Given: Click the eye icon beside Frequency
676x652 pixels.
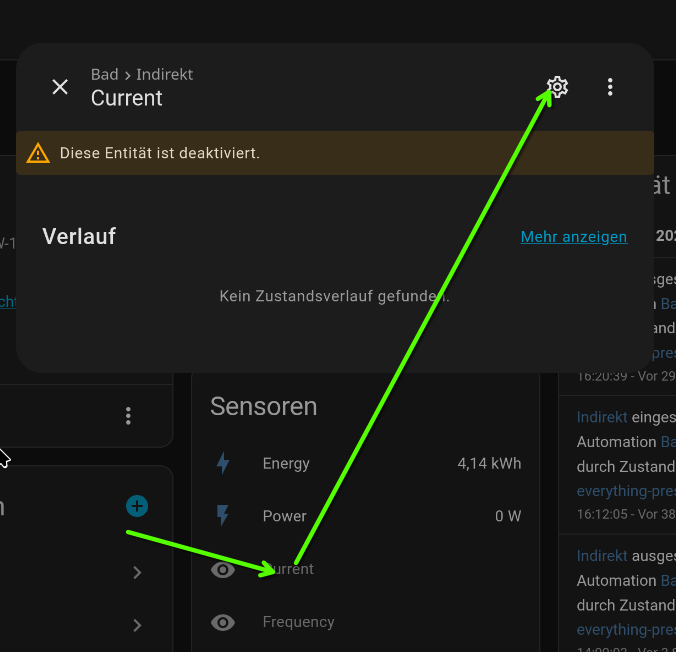Looking at the screenshot, I should (x=223, y=622).
